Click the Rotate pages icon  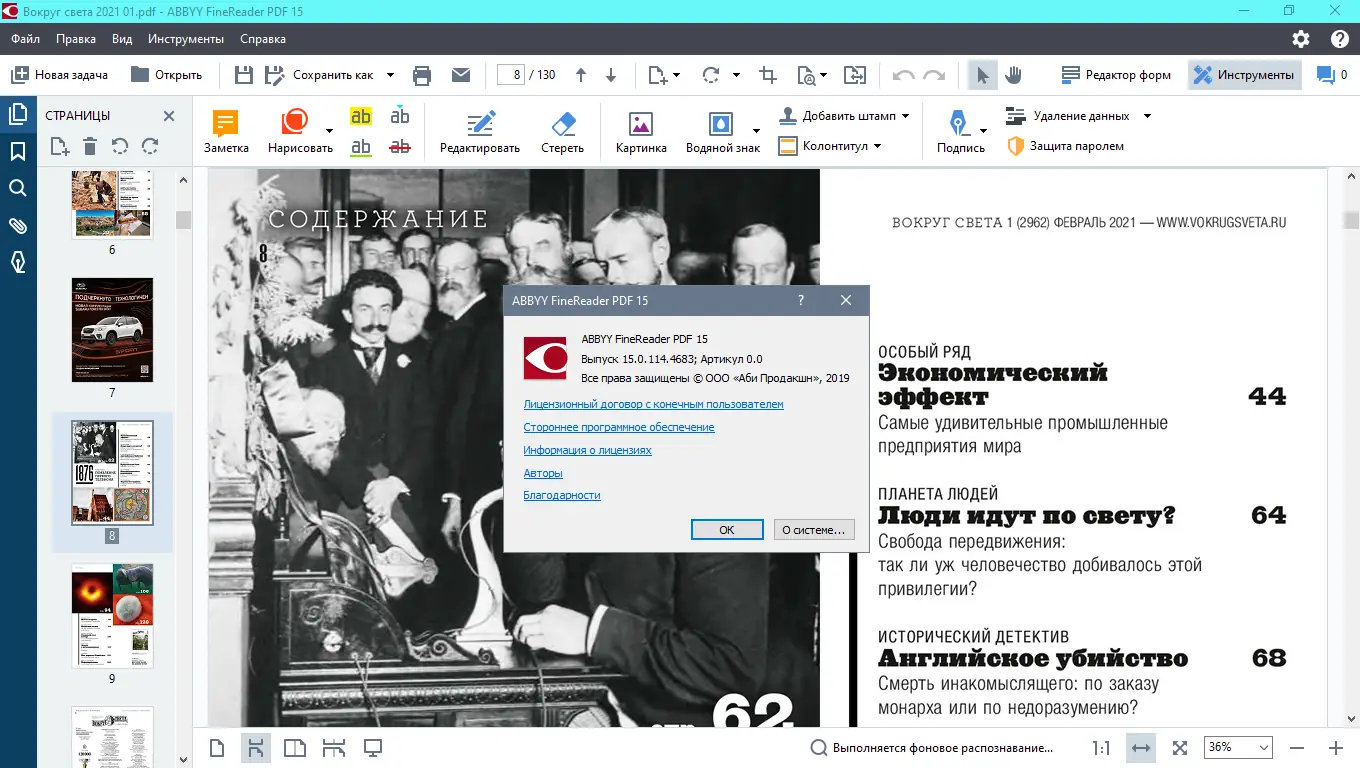point(712,75)
